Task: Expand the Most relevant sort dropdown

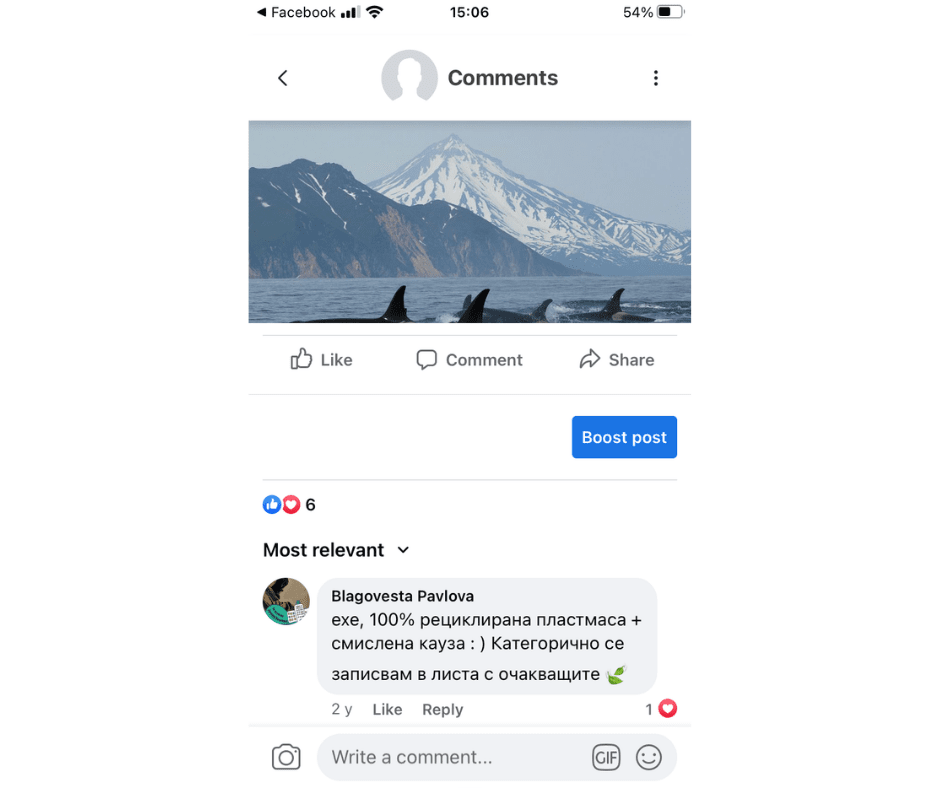Action: click(336, 550)
